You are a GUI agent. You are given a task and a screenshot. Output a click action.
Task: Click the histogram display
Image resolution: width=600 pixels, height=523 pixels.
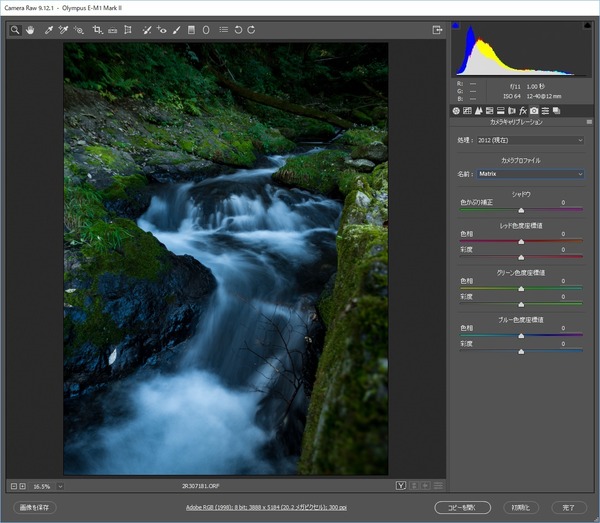tap(522, 49)
